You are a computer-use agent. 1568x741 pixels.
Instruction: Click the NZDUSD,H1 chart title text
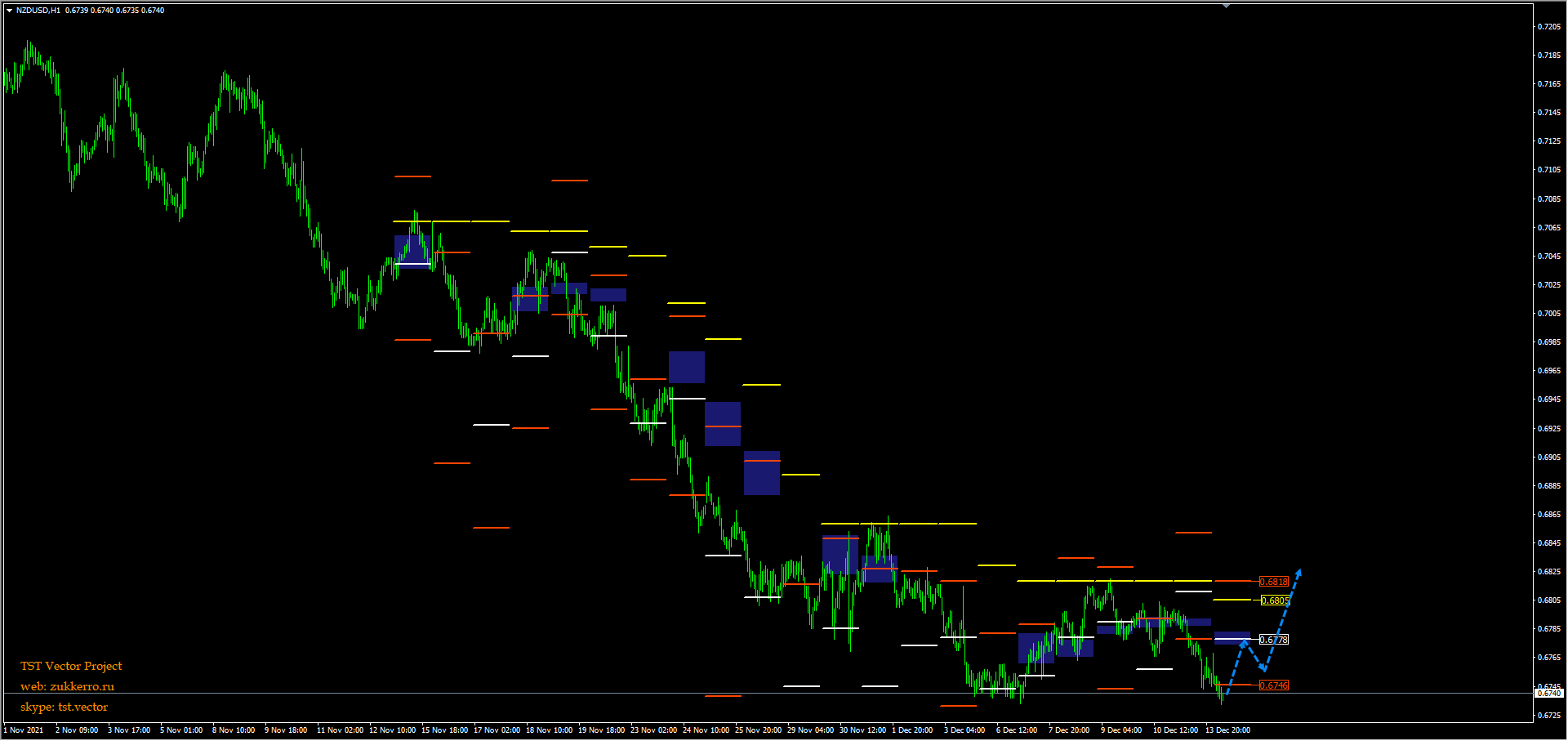point(38,11)
